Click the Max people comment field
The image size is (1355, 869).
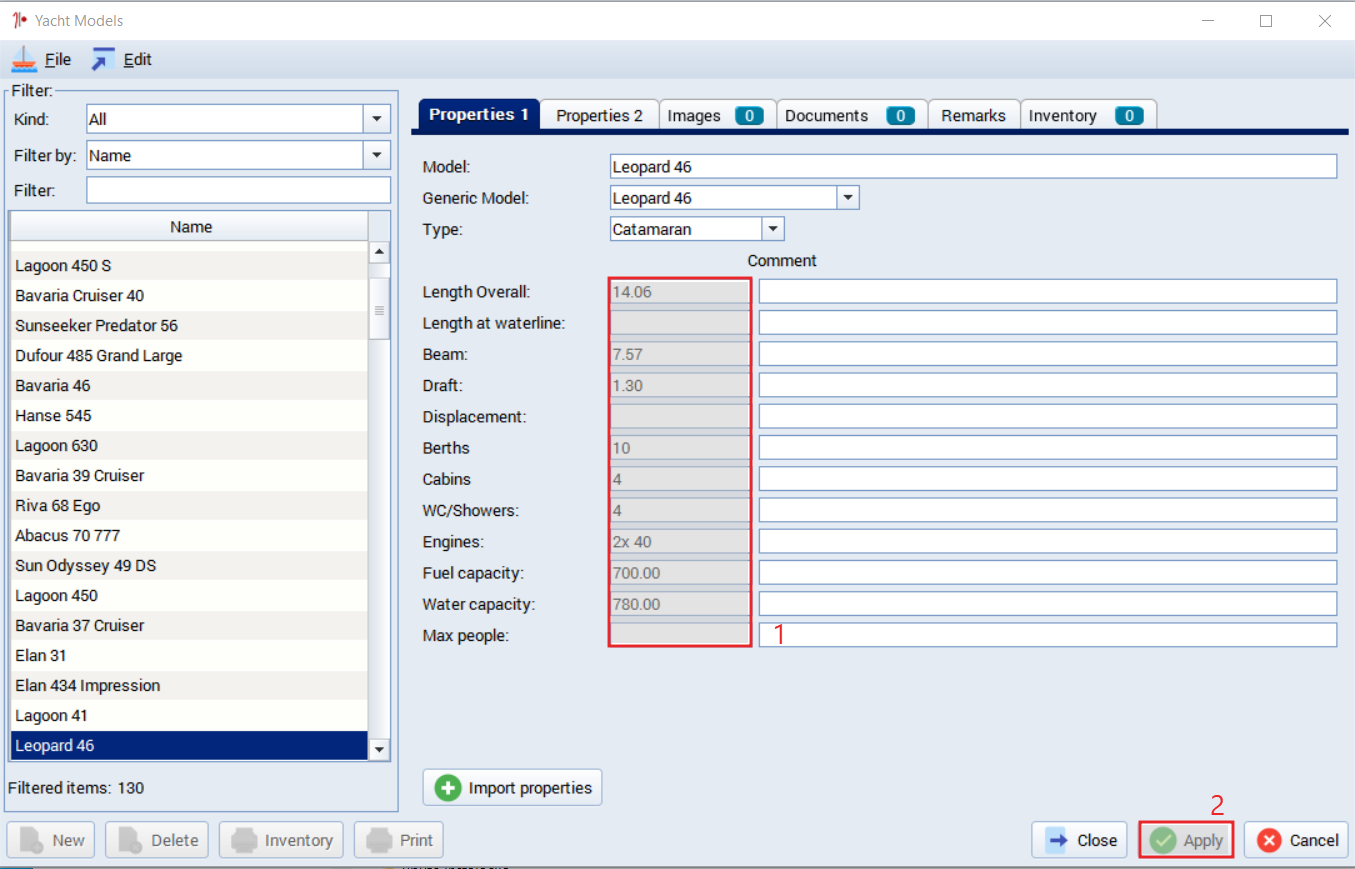click(x=1048, y=635)
